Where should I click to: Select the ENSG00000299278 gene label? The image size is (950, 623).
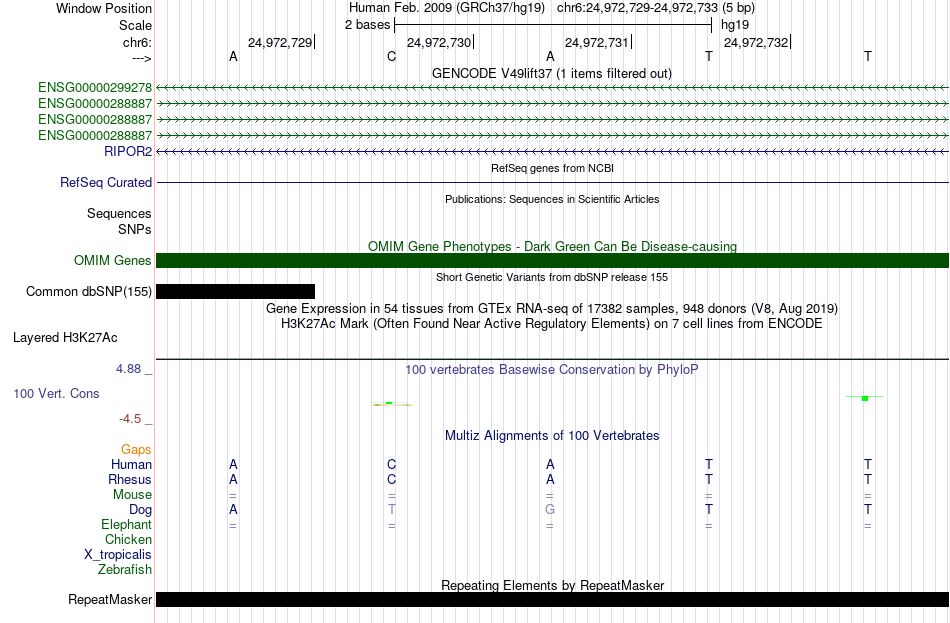(x=95, y=88)
